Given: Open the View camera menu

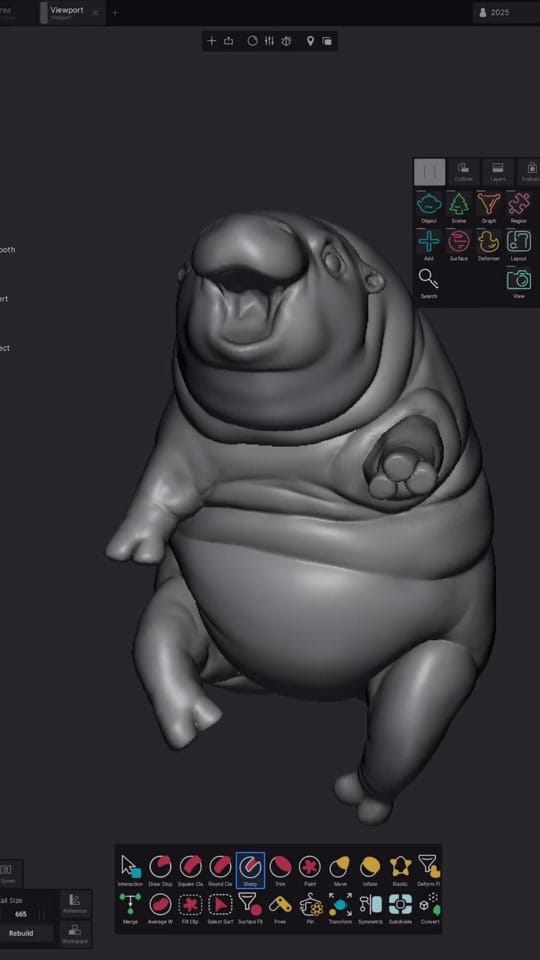Looking at the screenshot, I should coord(519,283).
